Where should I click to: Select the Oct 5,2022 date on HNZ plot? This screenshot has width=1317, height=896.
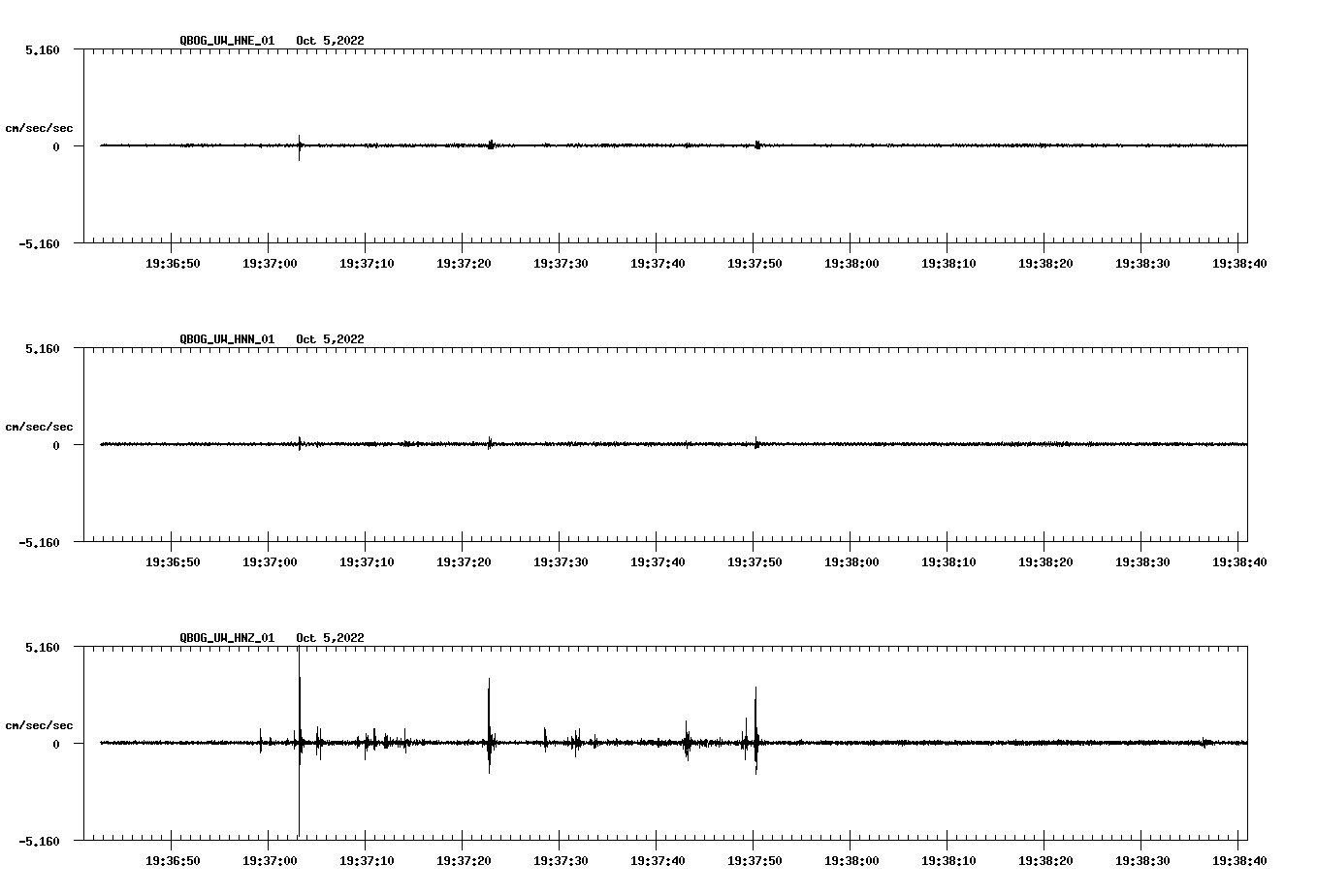pos(330,638)
